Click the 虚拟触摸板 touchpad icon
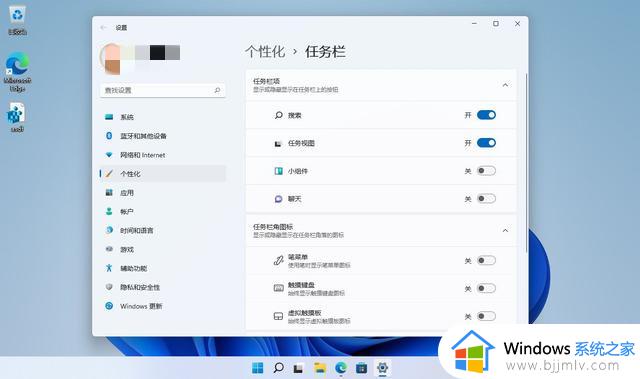This screenshot has width=640, height=379. [278, 316]
